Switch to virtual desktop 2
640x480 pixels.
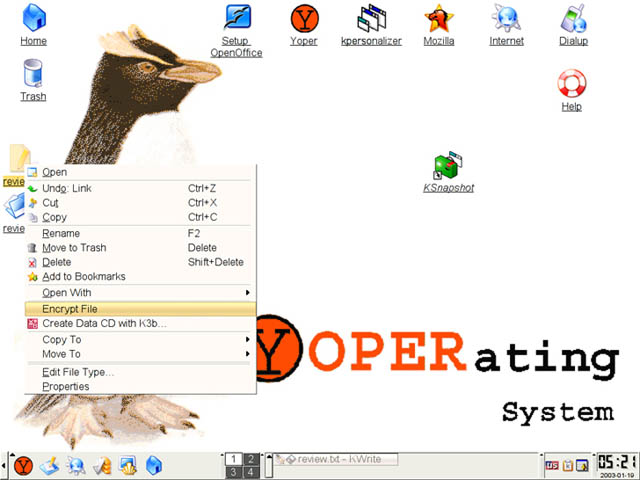tap(251, 459)
